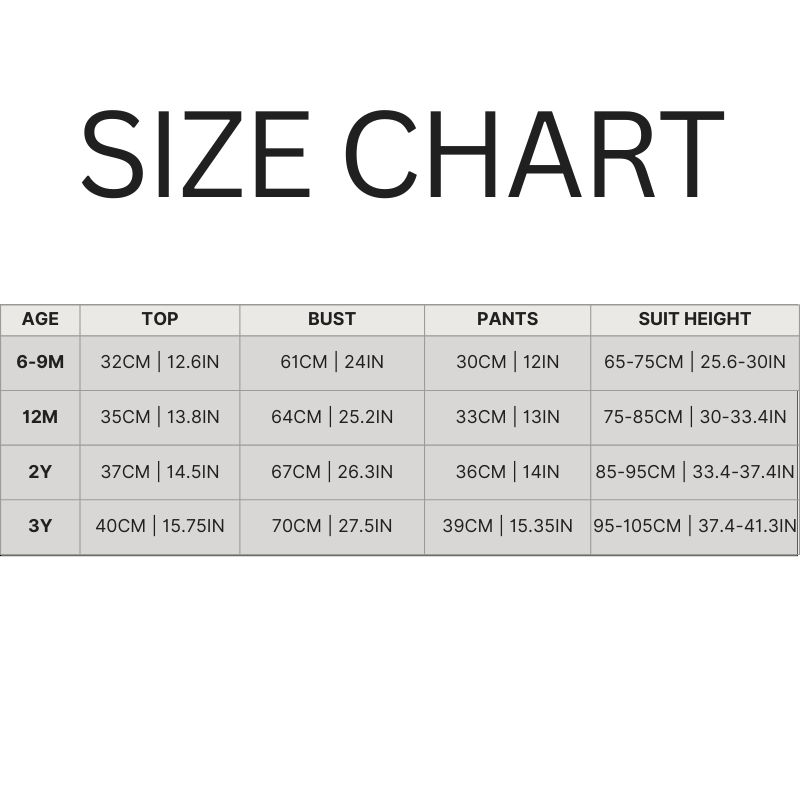Select the 39CM | 15.35IN pants cell
Image resolution: width=800 pixels, height=800 pixels.
[507, 526]
